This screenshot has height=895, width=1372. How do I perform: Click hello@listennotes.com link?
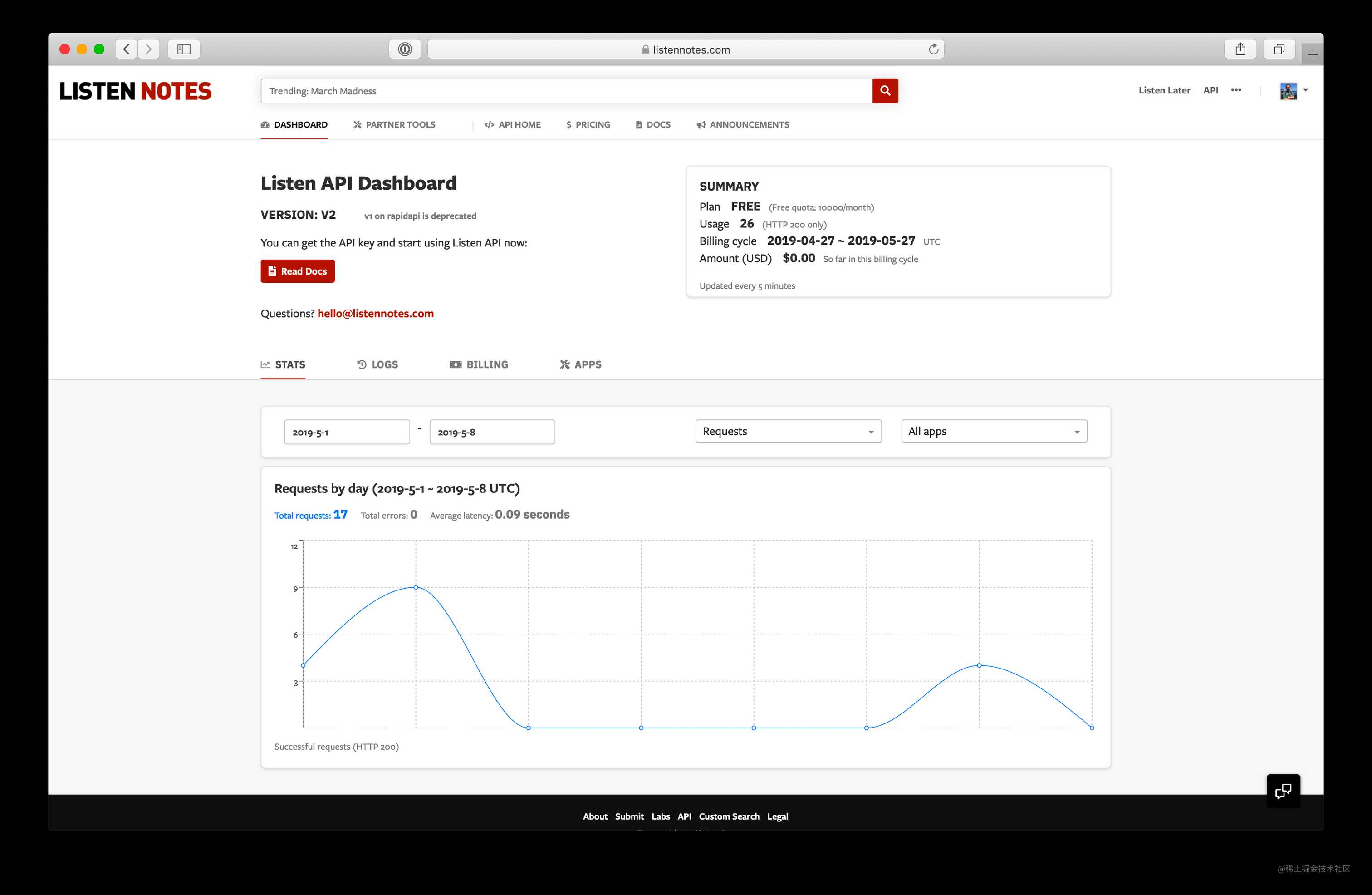tap(375, 313)
